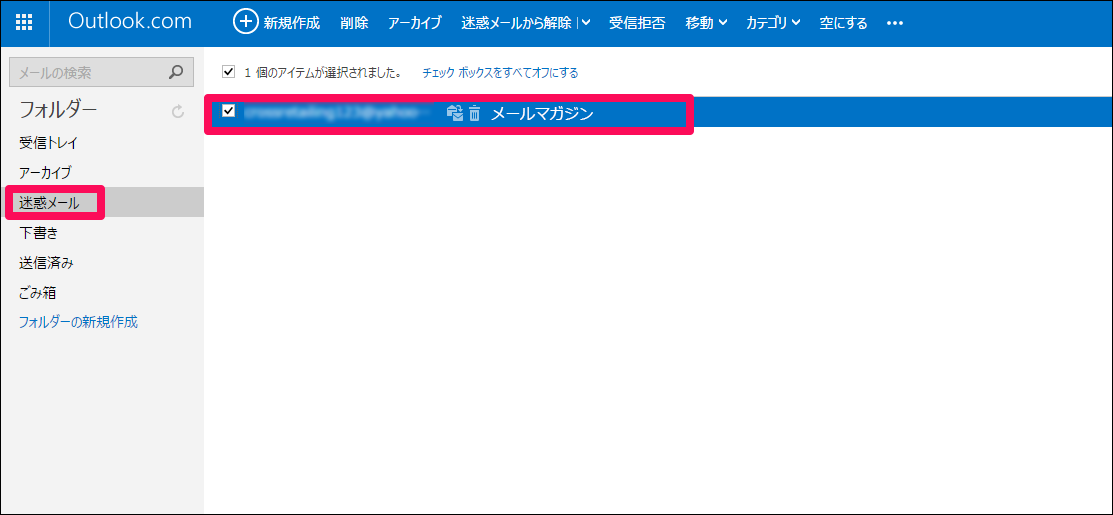Uncheck the メールマガジン message checkbox

(x=229, y=112)
